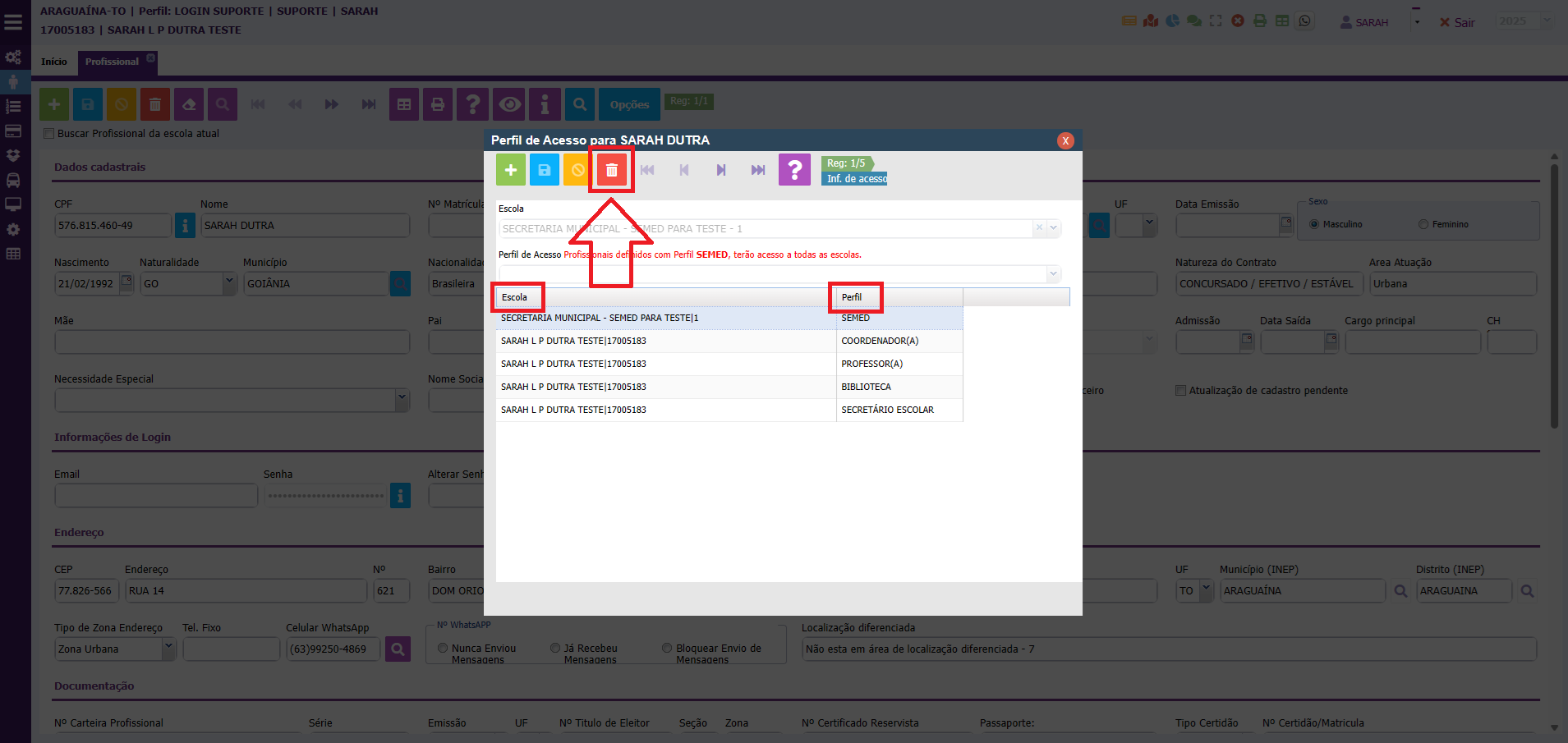The width and height of the screenshot is (1568, 743).
Task: Select the Feminino radio button
Action: pyautogui.click(x=1423, y=224)
